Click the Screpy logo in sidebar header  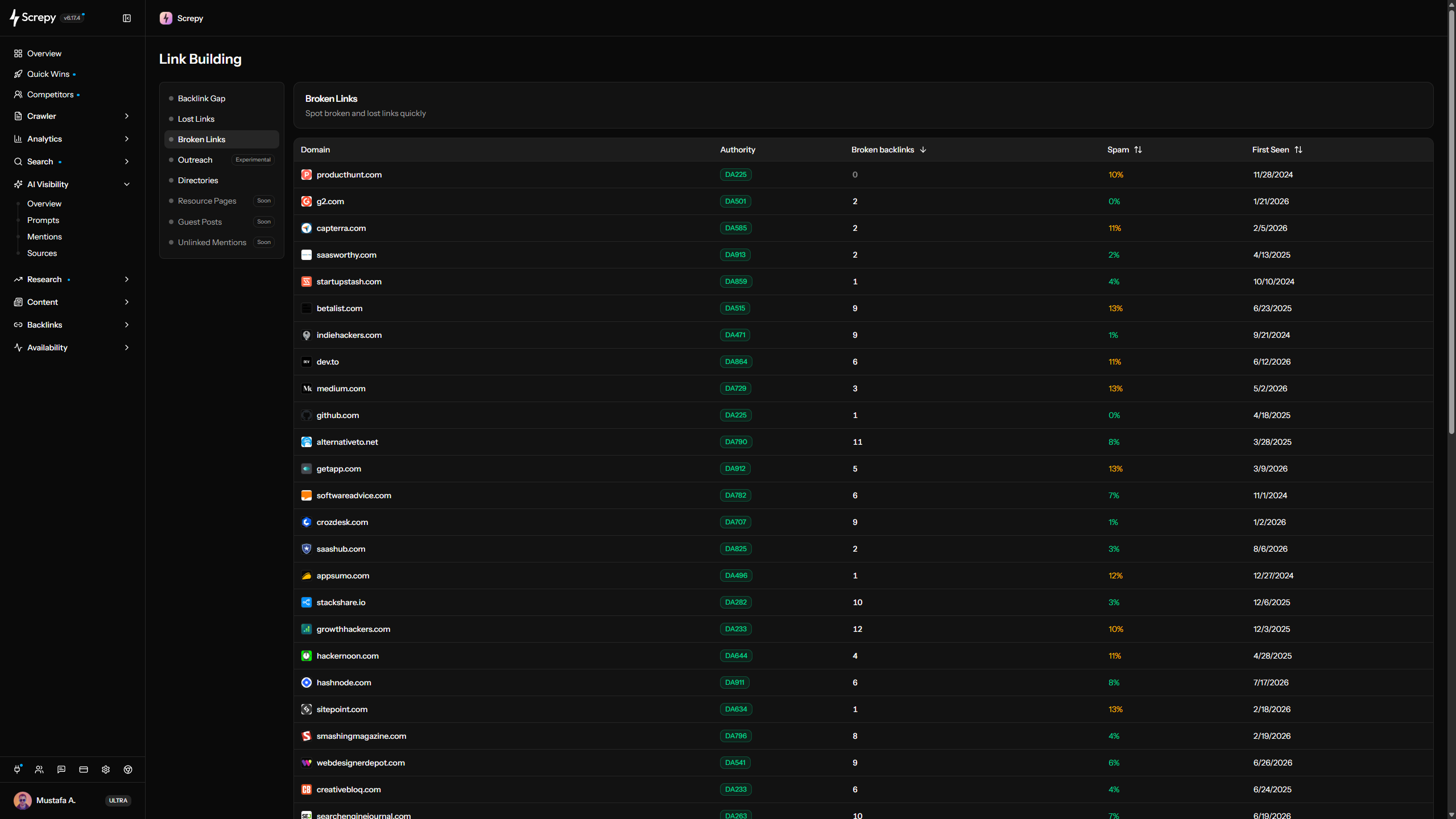tap(33, 18)
